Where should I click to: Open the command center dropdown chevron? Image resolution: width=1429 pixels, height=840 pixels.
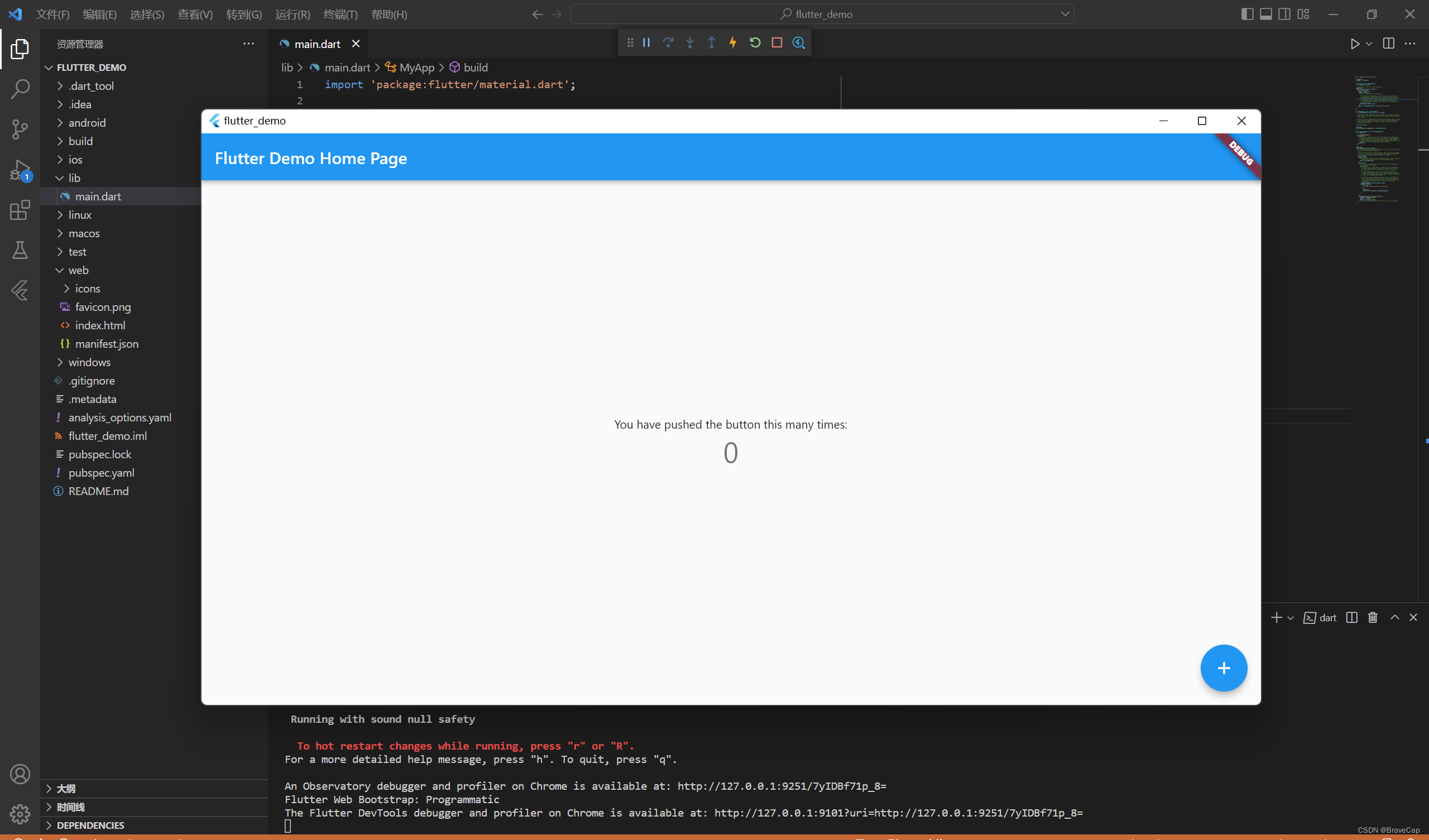click(1065, 14)
